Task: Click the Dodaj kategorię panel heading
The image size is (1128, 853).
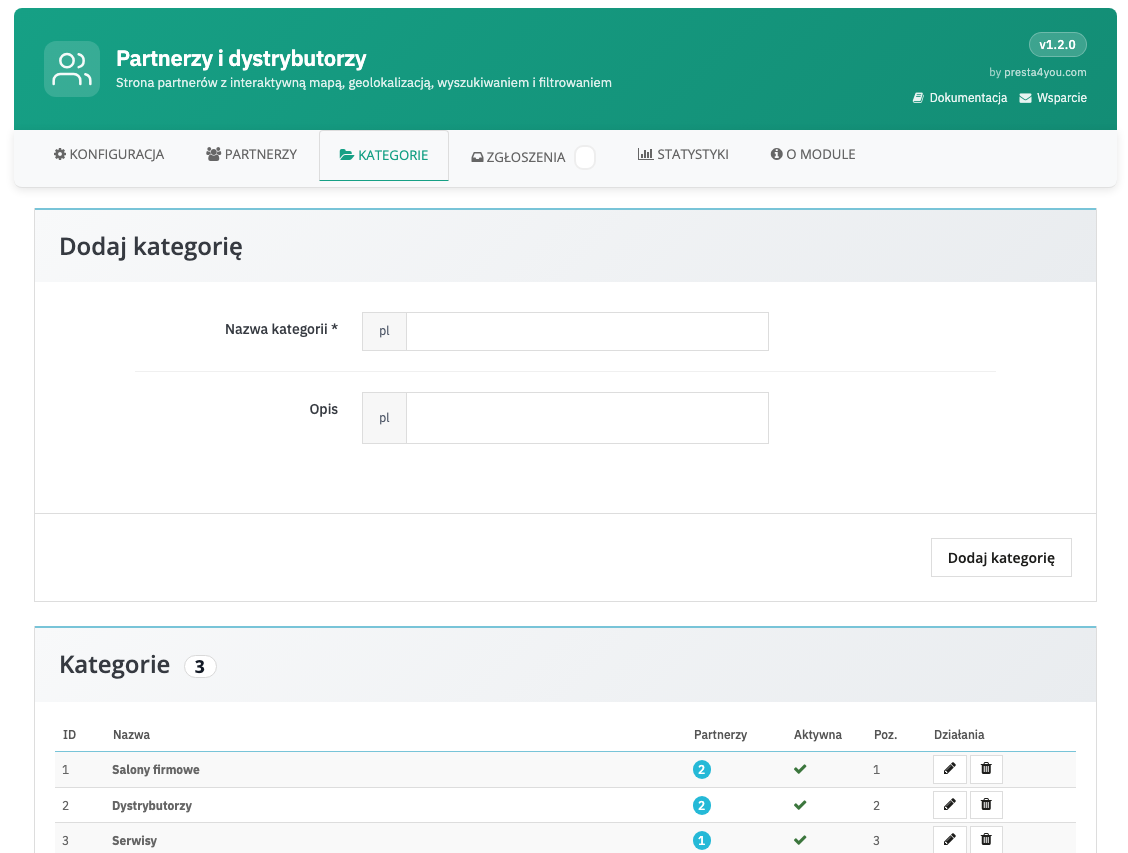Action: pyautogui.click(x=151, y=247)
